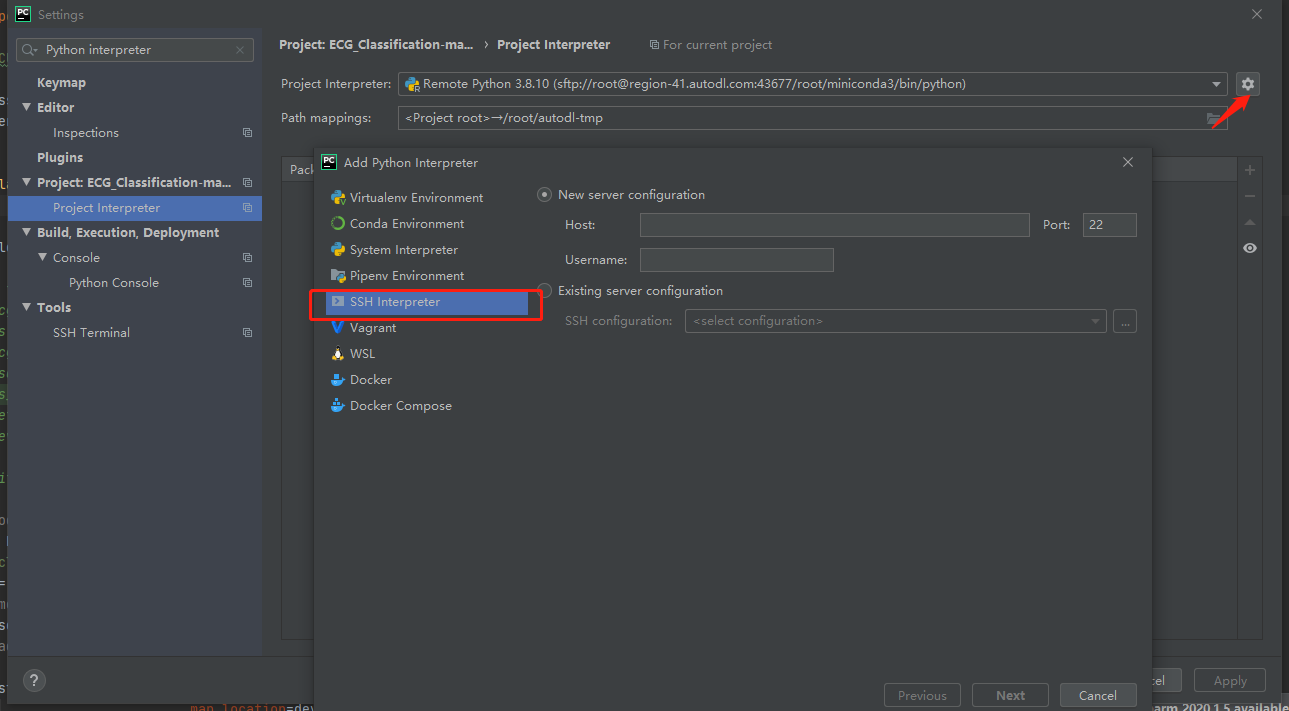Collapse the Editor tree section
This screenshot has width=1289, height=711.
(x=27, y=108)
